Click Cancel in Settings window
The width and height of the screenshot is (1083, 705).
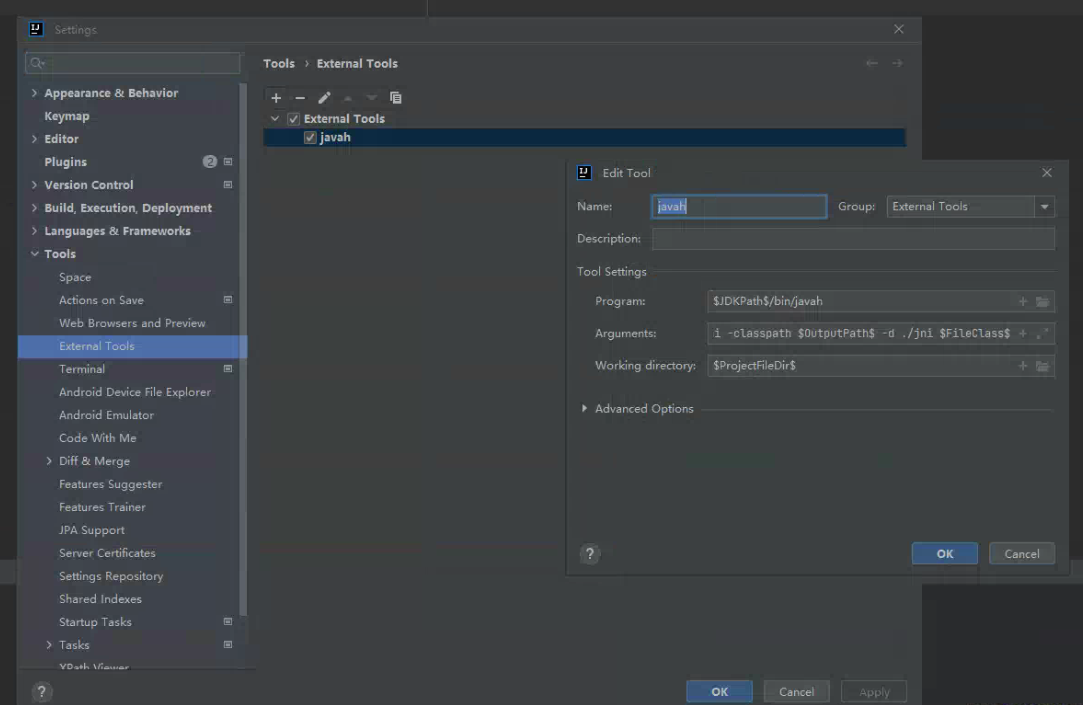click(x=796, y=691)
